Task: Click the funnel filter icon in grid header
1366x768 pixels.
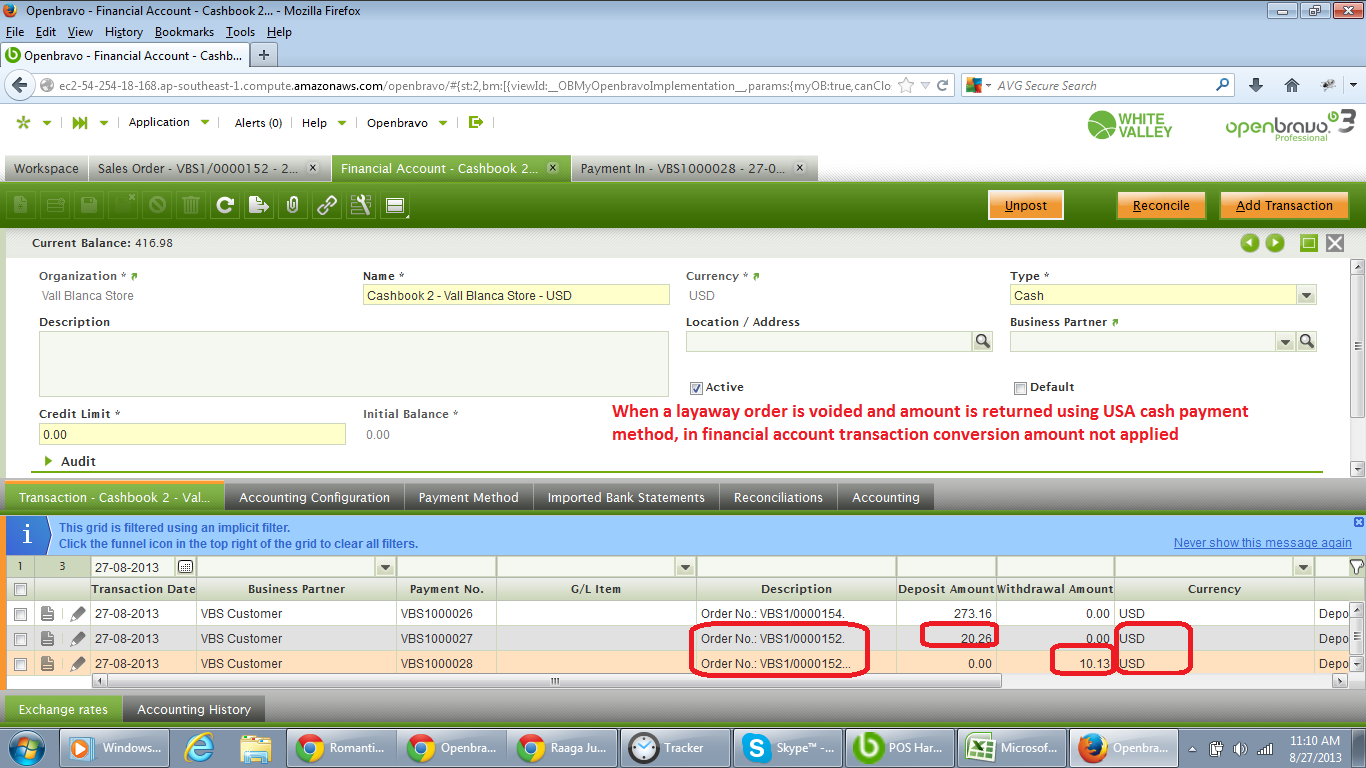Action: (1355, 567)
